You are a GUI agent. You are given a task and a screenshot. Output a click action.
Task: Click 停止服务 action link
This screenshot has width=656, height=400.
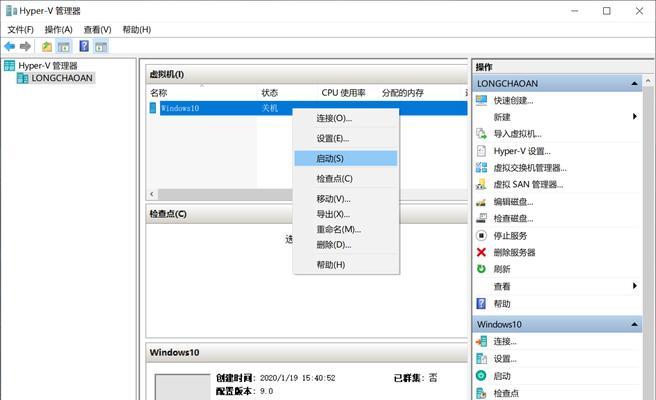(510, 236)
